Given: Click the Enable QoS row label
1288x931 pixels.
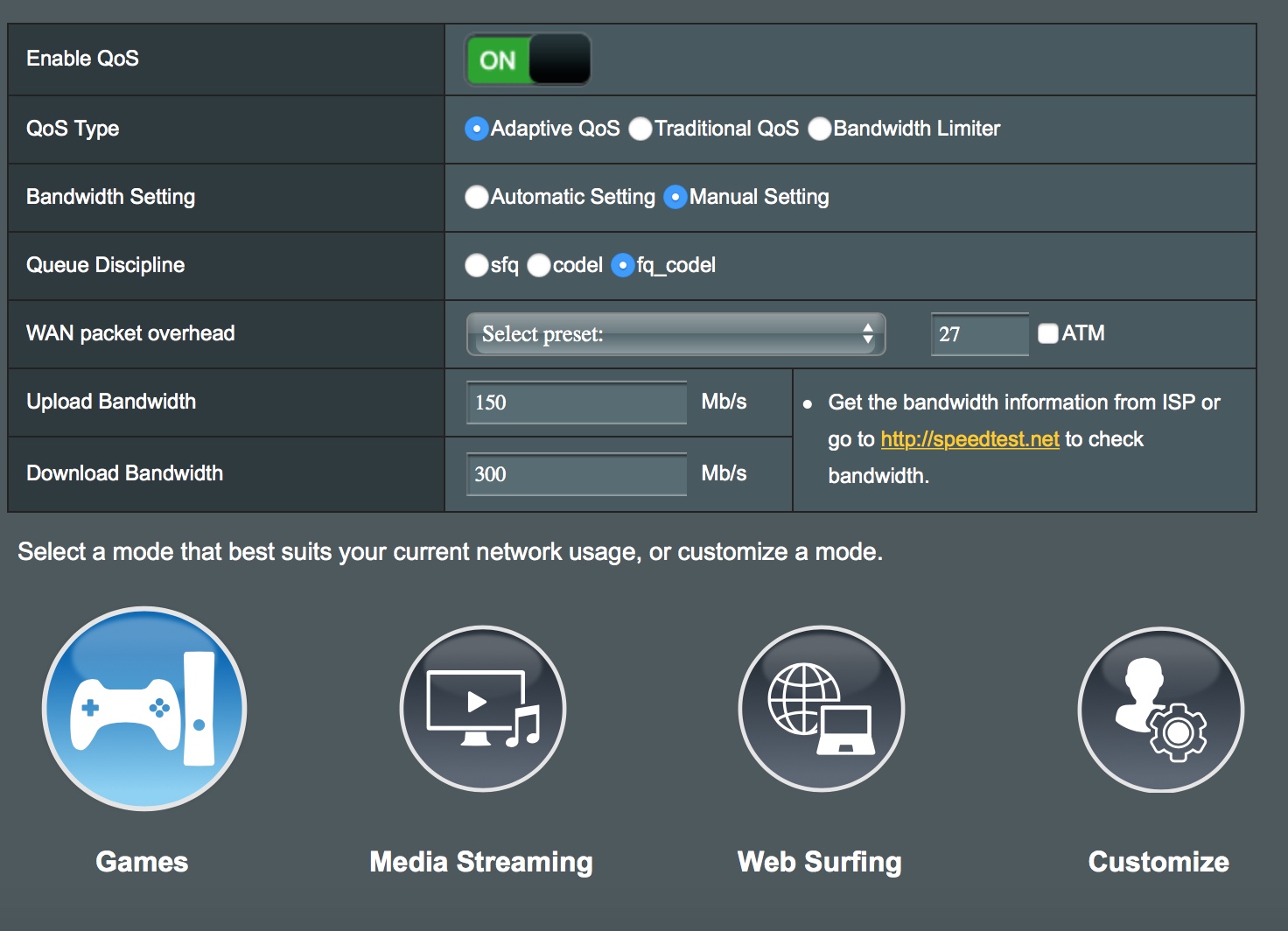Looking at the screenshot, I should pyautogui.click(x=82, y=59).
